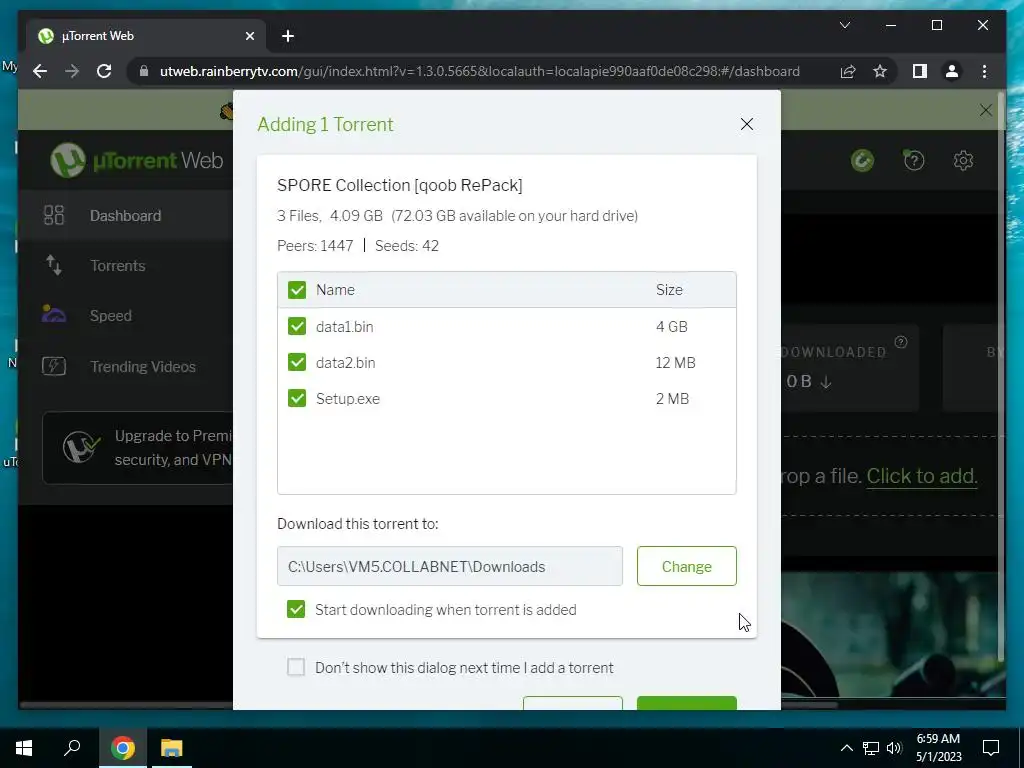The width and height of the screenshot is (1024, 768).
Task: Click the green µTorrent circular icon in header
Action: [862, 160]
